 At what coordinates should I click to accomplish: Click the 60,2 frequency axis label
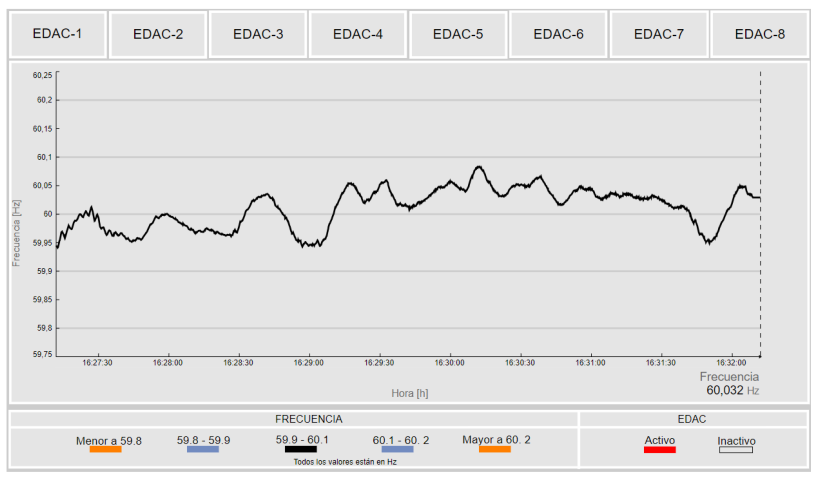[45, 100]
